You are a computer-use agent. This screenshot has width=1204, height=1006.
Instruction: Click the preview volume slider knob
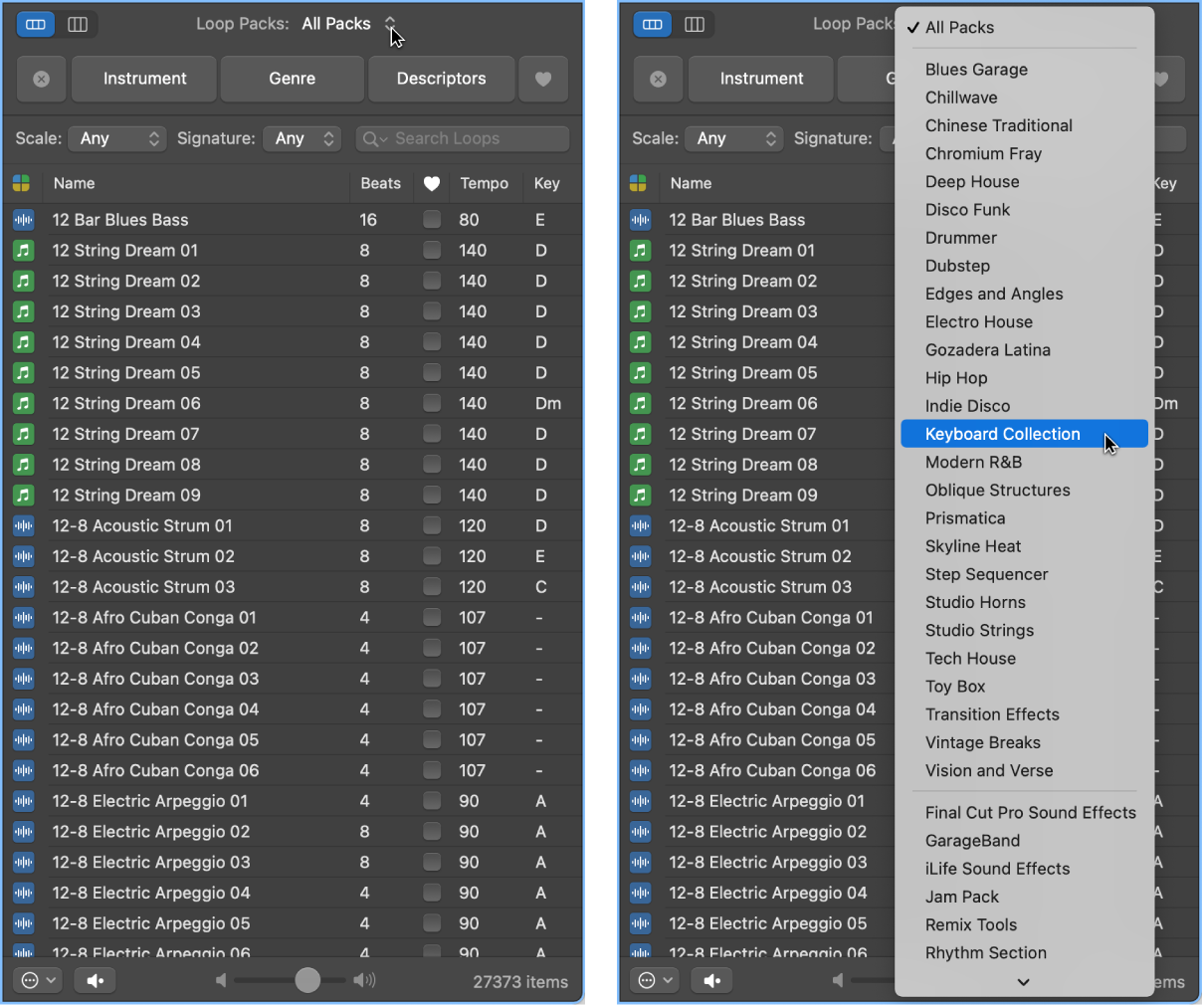tap(307, 981)
